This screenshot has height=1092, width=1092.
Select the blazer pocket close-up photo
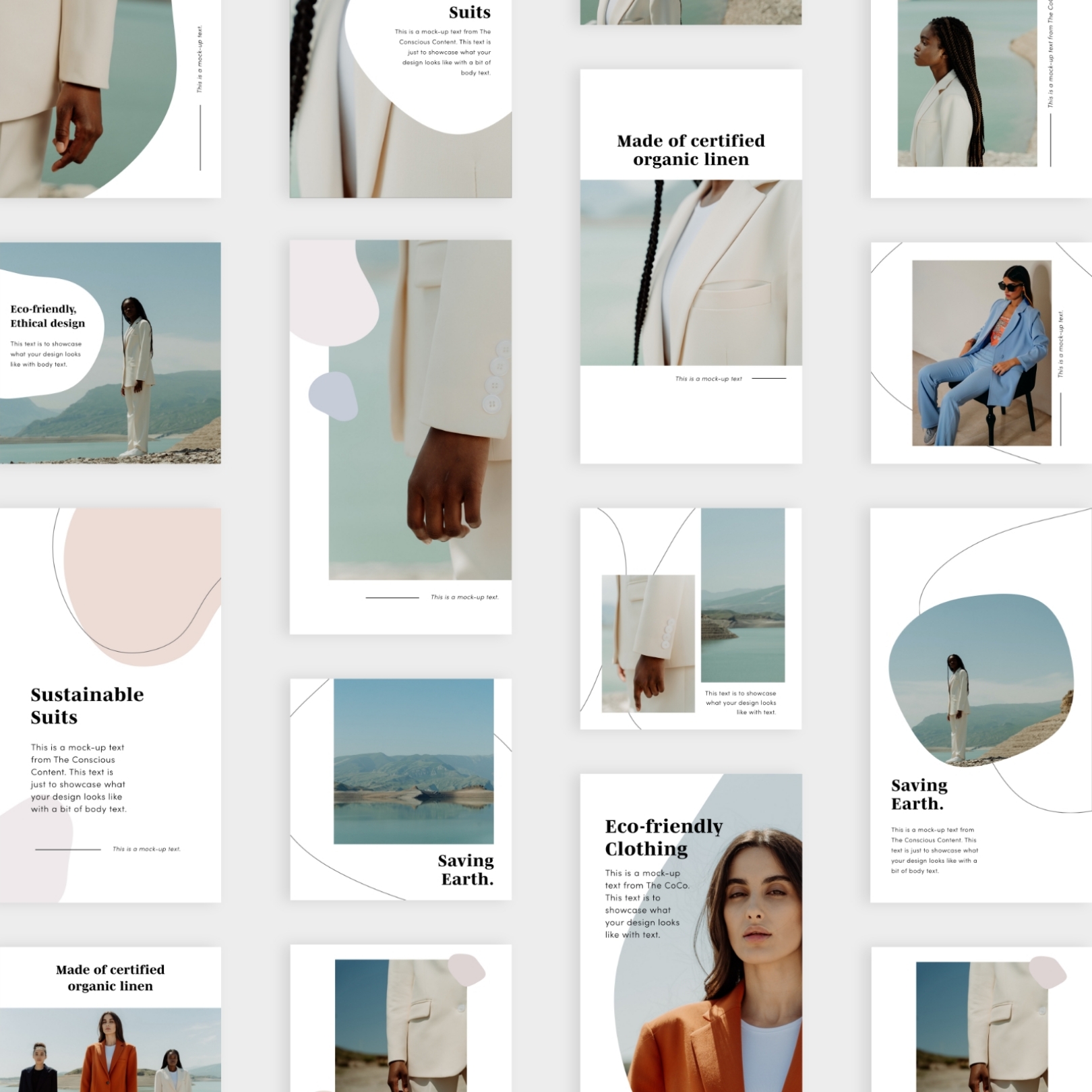pos(691,272)
